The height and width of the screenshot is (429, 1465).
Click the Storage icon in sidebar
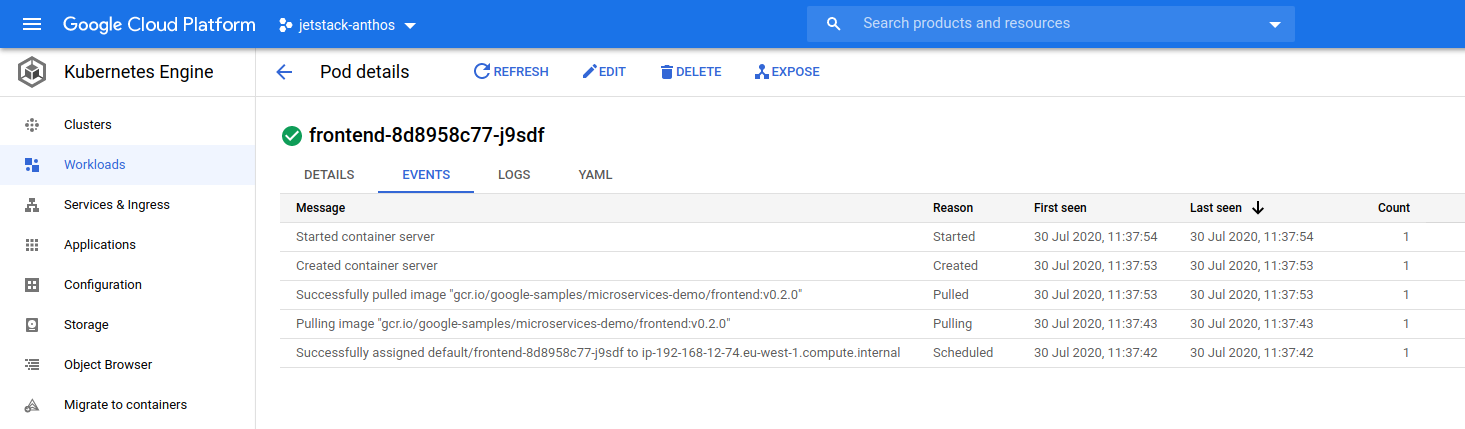coord(32,325)
